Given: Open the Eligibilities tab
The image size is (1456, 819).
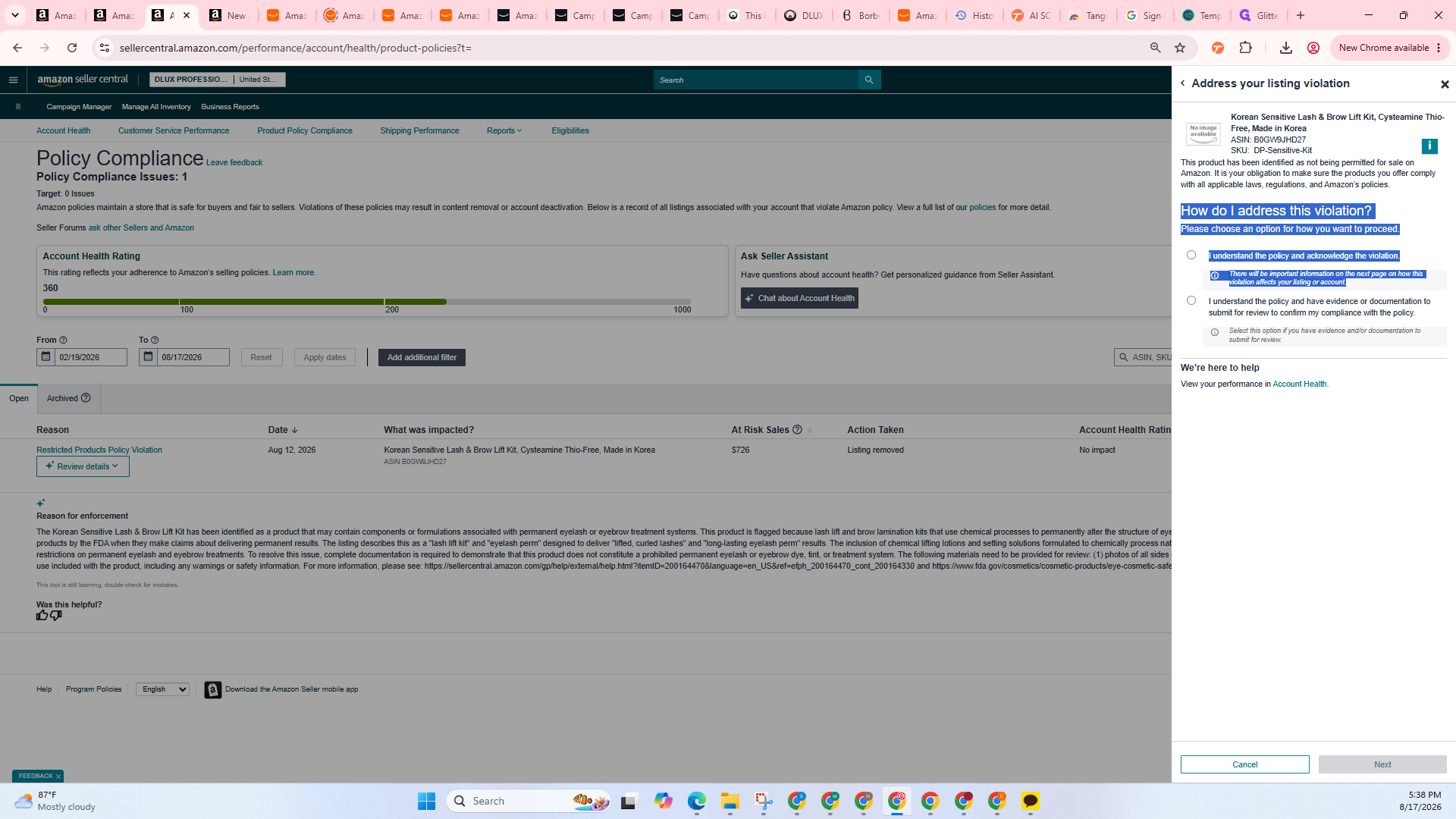Looking at the screenshot, I should tap(570, 131).
